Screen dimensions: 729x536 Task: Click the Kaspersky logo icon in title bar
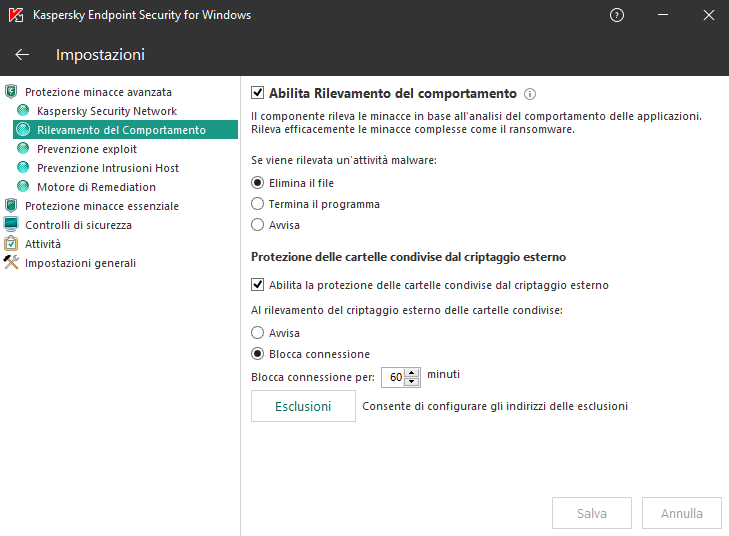[16, 15]
